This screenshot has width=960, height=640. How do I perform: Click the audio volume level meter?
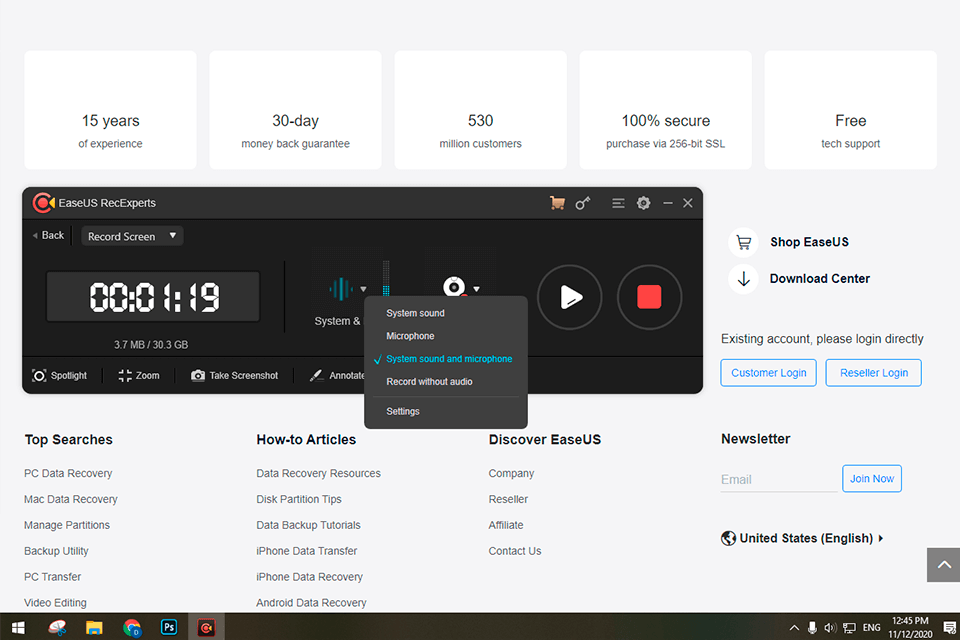pyautogui.click(x=386, y=279)
